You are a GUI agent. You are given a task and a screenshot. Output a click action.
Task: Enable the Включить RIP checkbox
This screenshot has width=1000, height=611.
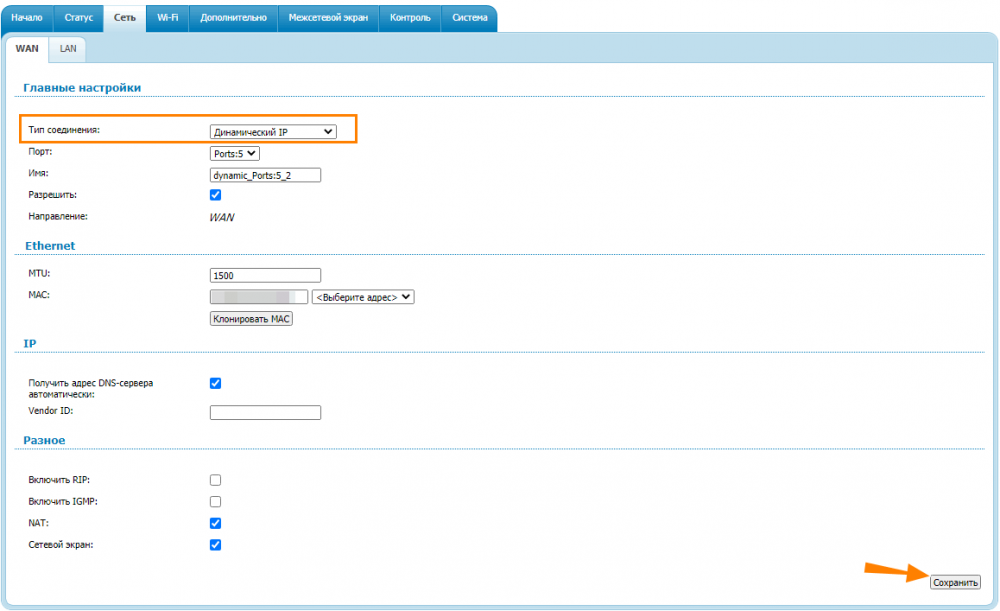pyautogui.click(x=215, y=480)
